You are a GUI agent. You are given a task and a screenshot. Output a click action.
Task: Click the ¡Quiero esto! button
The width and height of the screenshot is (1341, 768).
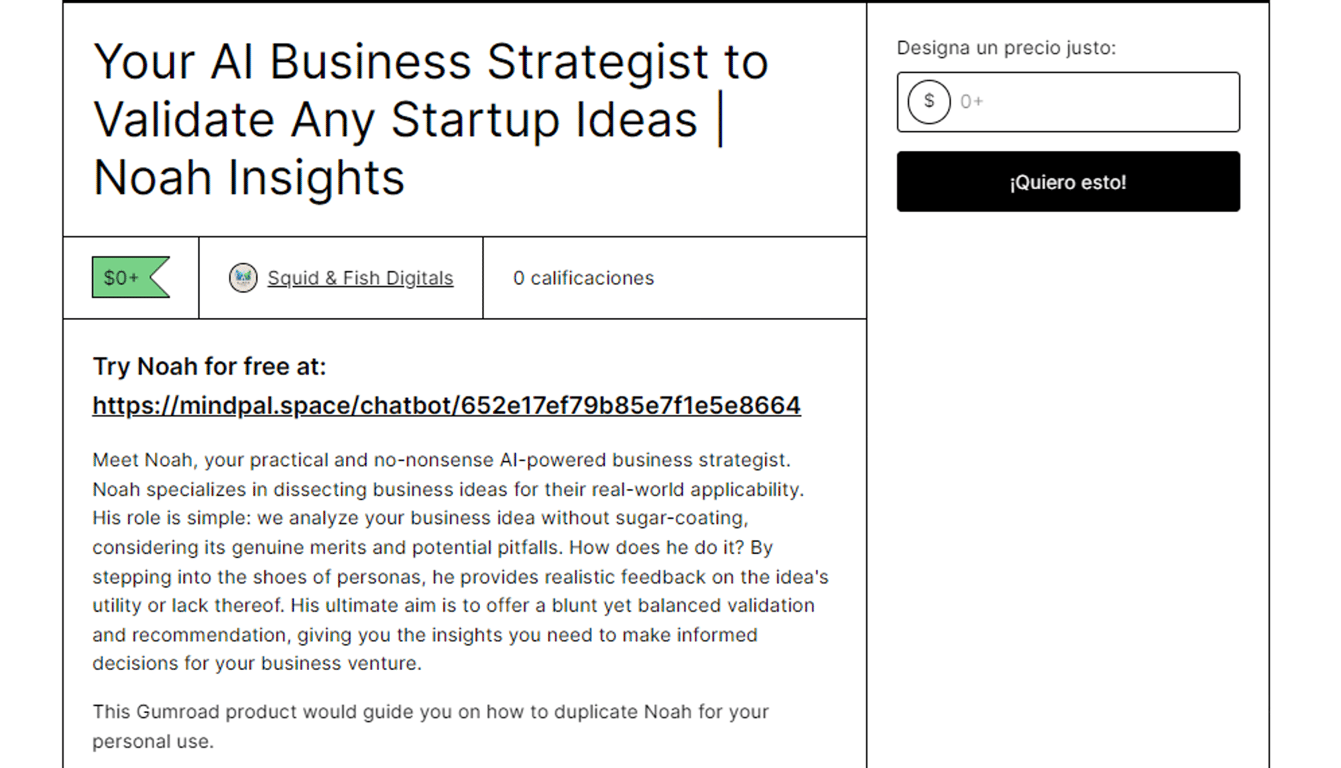1068,182
